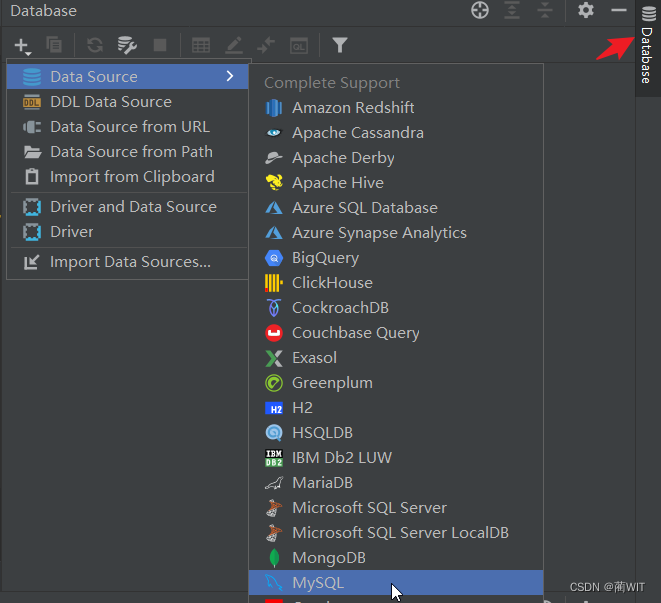661x603 pixels.
Task: Select MongoDB data source
Action: coord(396,558)
